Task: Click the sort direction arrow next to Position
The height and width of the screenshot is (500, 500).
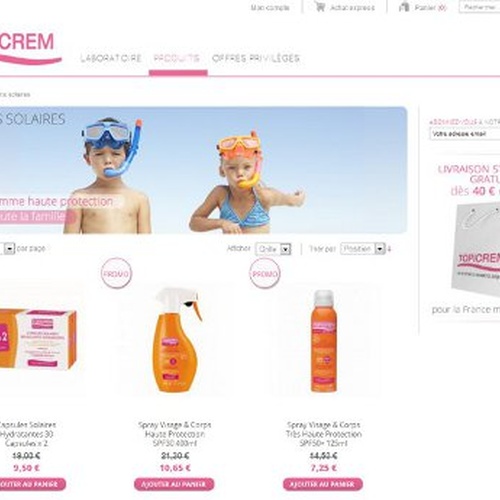Action: (x=389, y=249)
